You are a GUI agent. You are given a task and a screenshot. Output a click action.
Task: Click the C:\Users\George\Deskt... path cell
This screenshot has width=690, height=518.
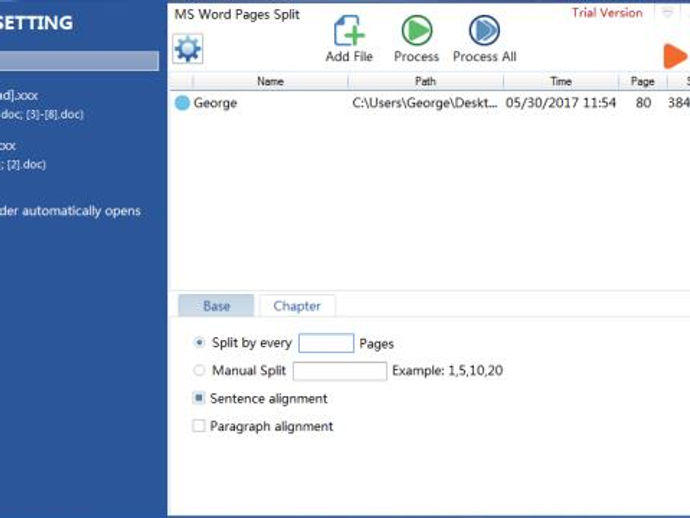coord(425,103)
